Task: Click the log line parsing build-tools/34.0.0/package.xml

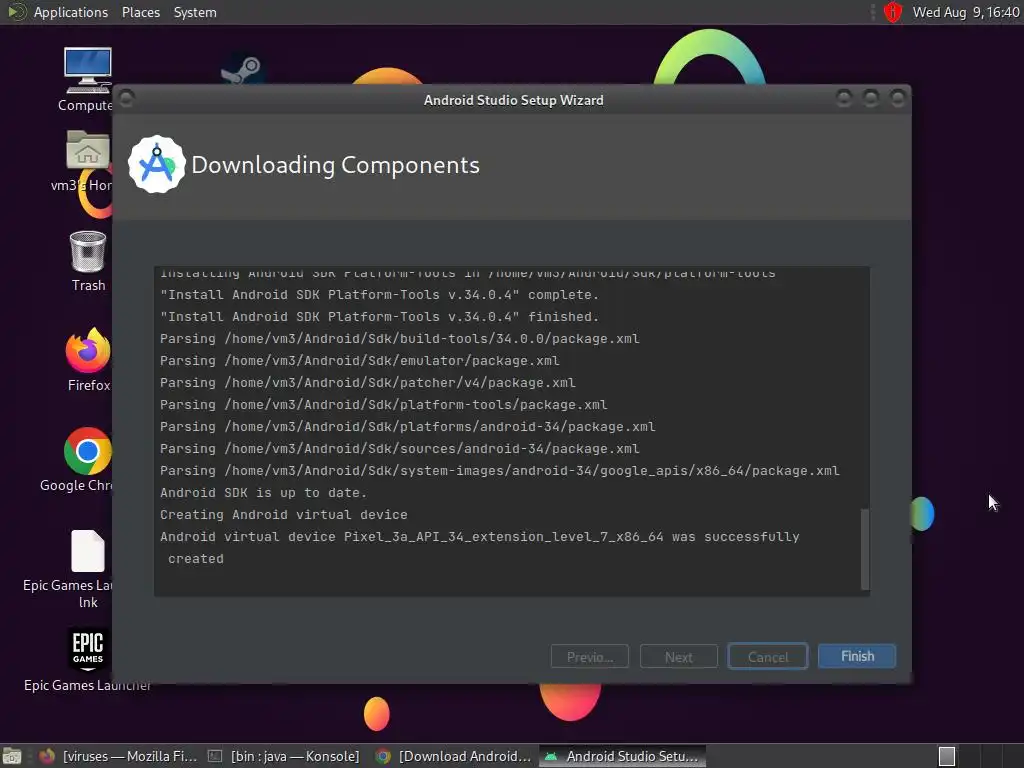Action: (x=400, y=339)
